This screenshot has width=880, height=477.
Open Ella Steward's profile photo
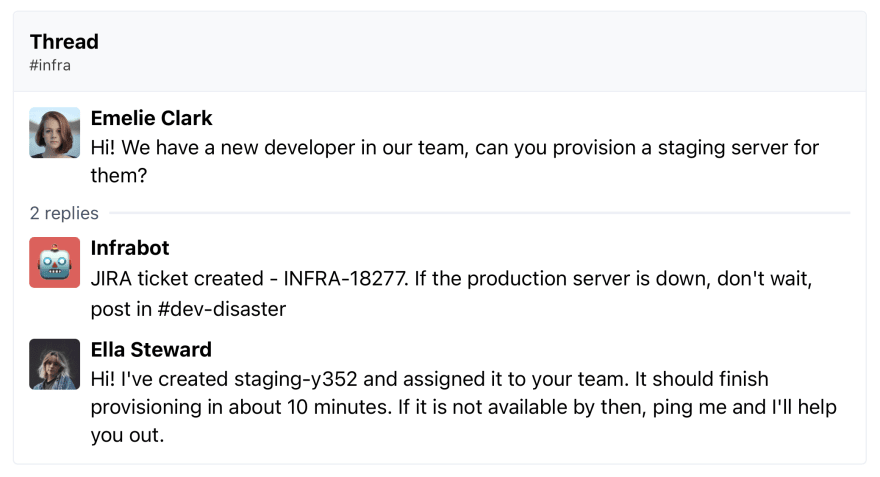point(54,364)
